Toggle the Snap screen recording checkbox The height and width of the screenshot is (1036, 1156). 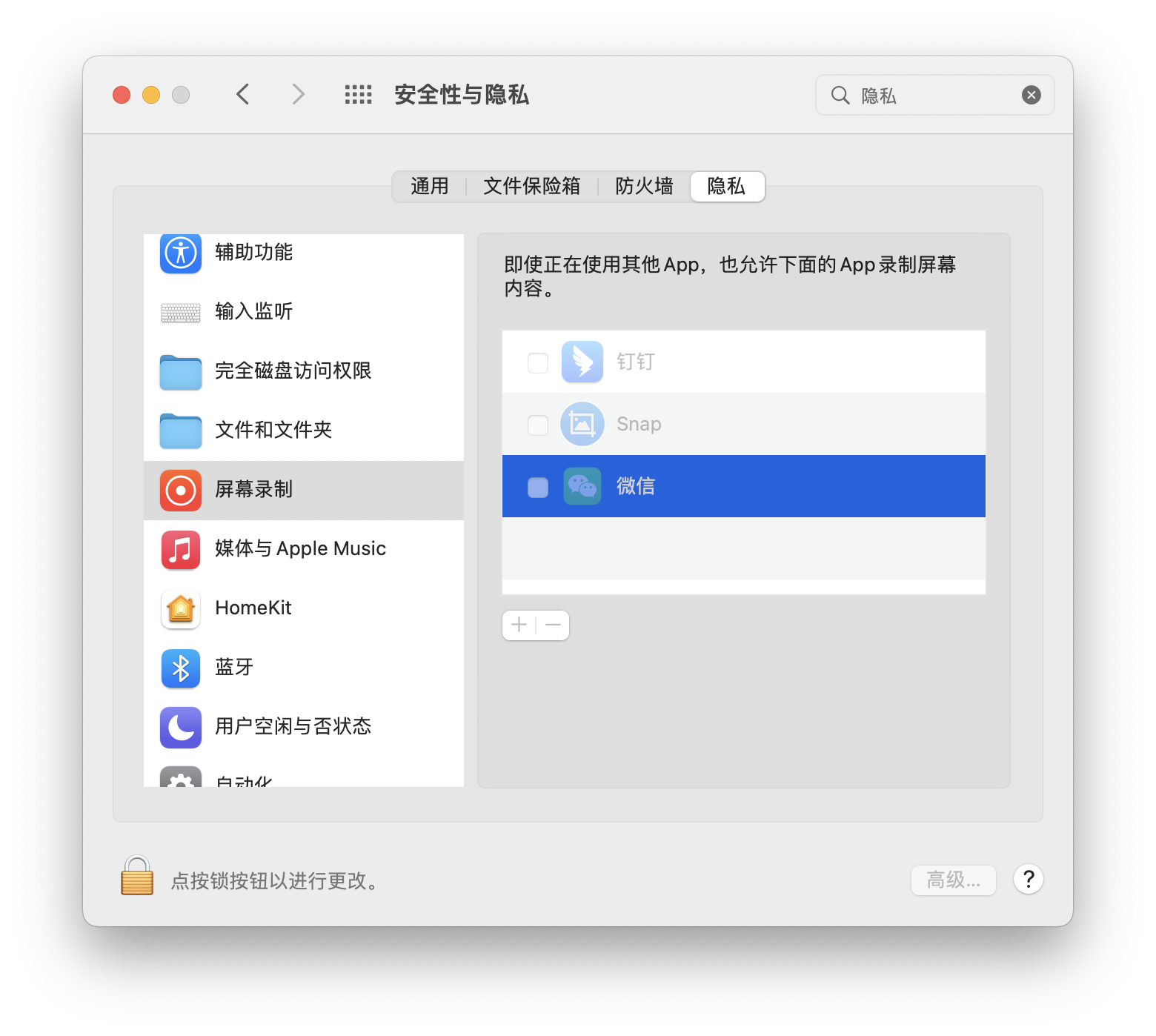(x=538, y=425)
